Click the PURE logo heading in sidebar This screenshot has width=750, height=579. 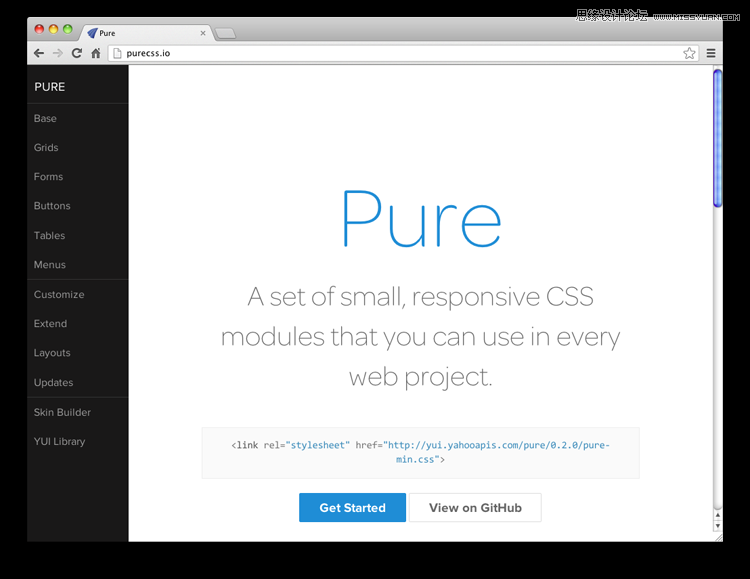coord(50,87)
